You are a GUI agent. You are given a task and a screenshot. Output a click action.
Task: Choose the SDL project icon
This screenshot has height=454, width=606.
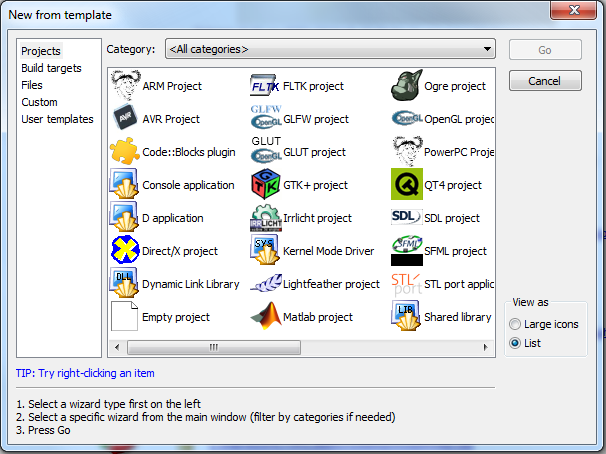tap(407, 216)
